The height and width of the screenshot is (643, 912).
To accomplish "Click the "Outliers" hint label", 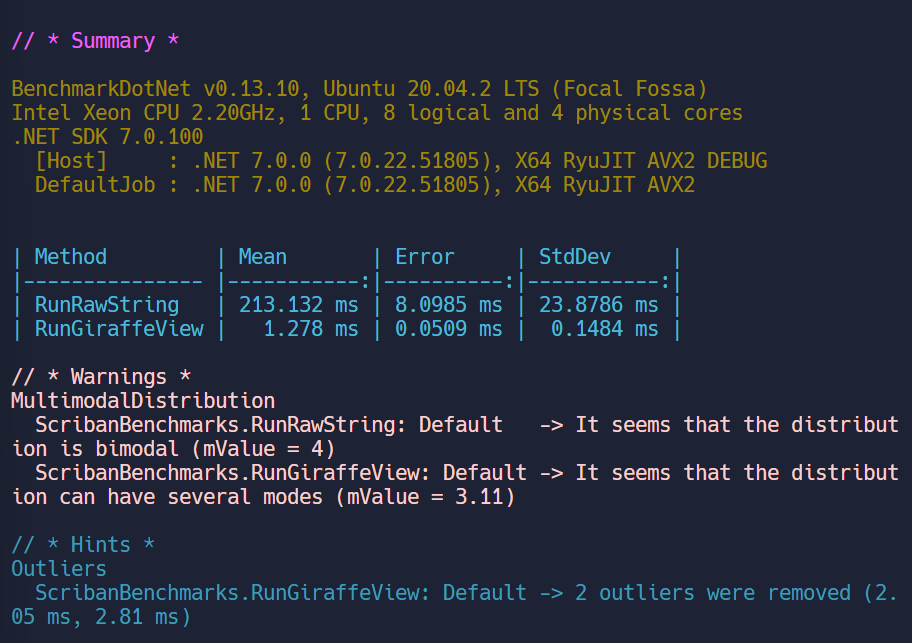I will [58, 569].
